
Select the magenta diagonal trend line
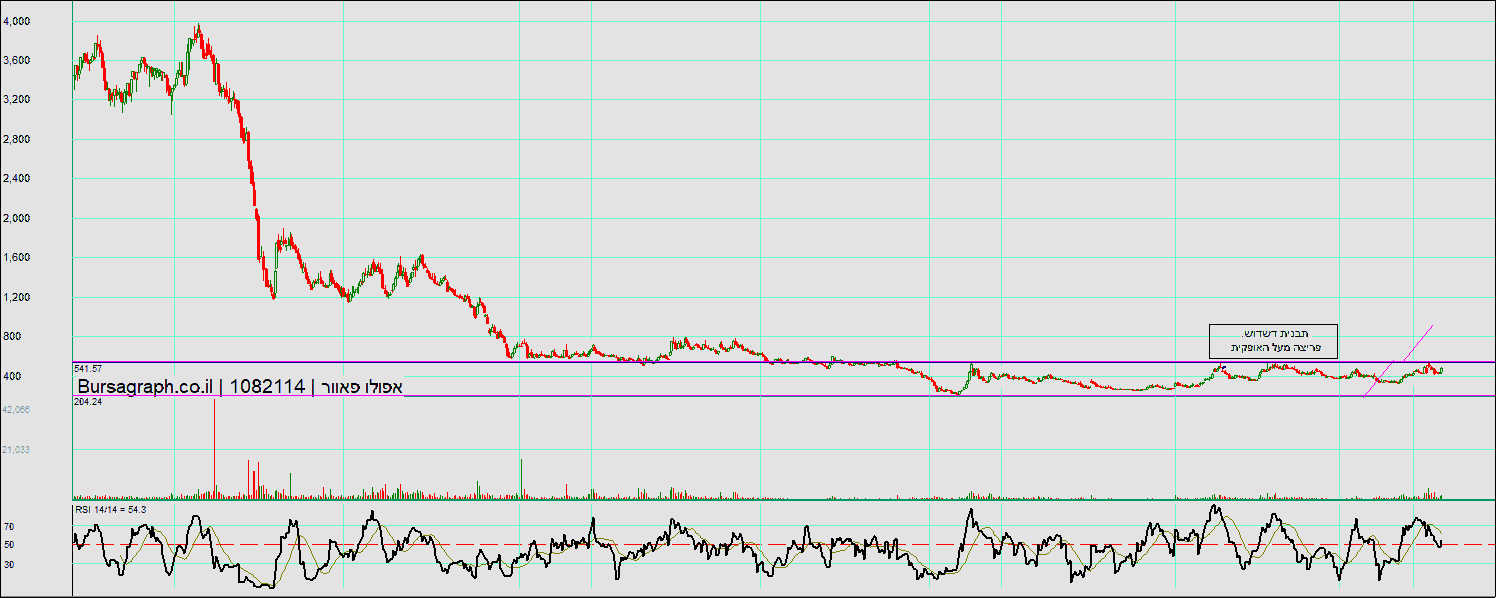pyautogui.click(x=1398, y=361)
